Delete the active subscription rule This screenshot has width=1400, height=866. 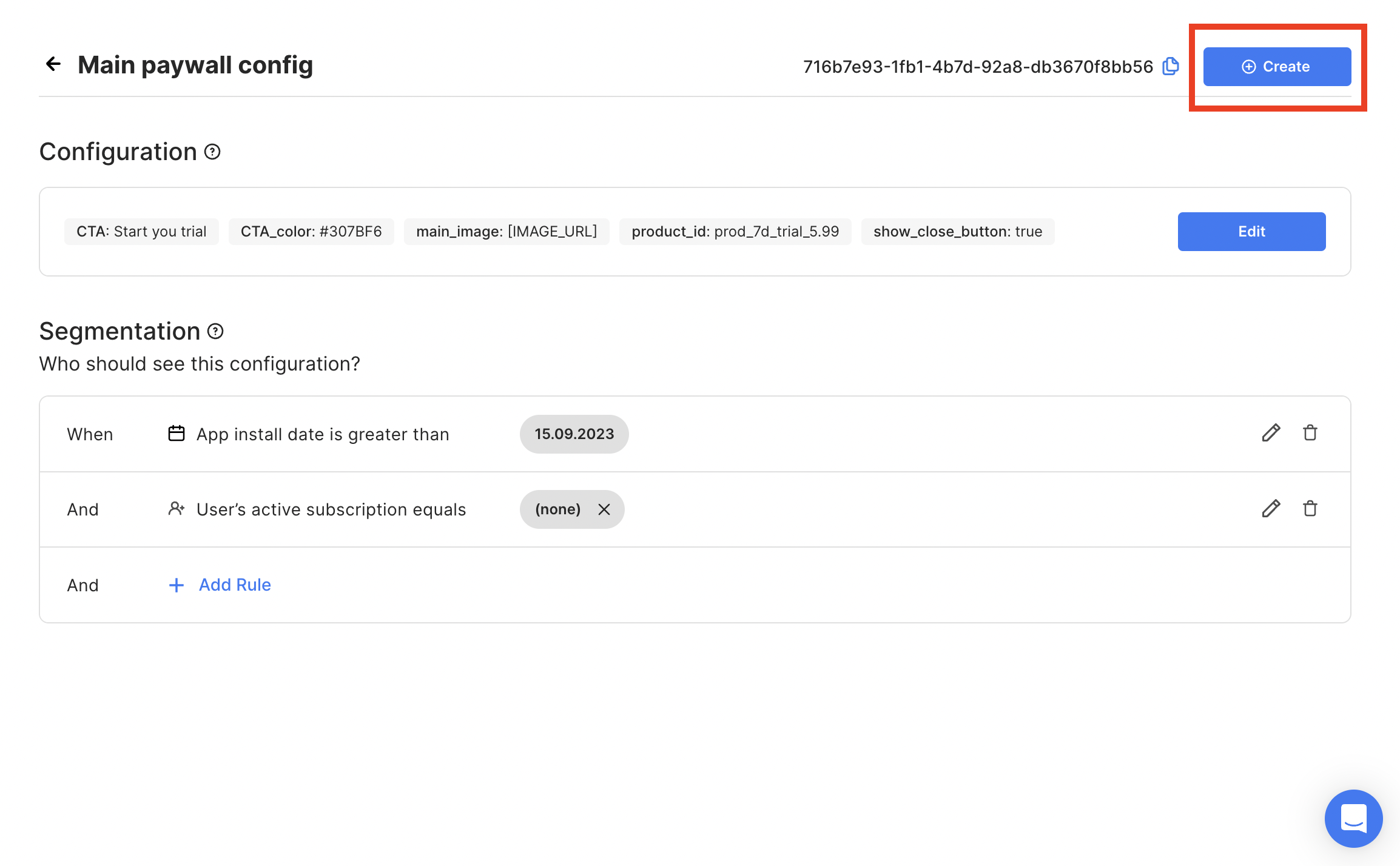coord(1310,509)
